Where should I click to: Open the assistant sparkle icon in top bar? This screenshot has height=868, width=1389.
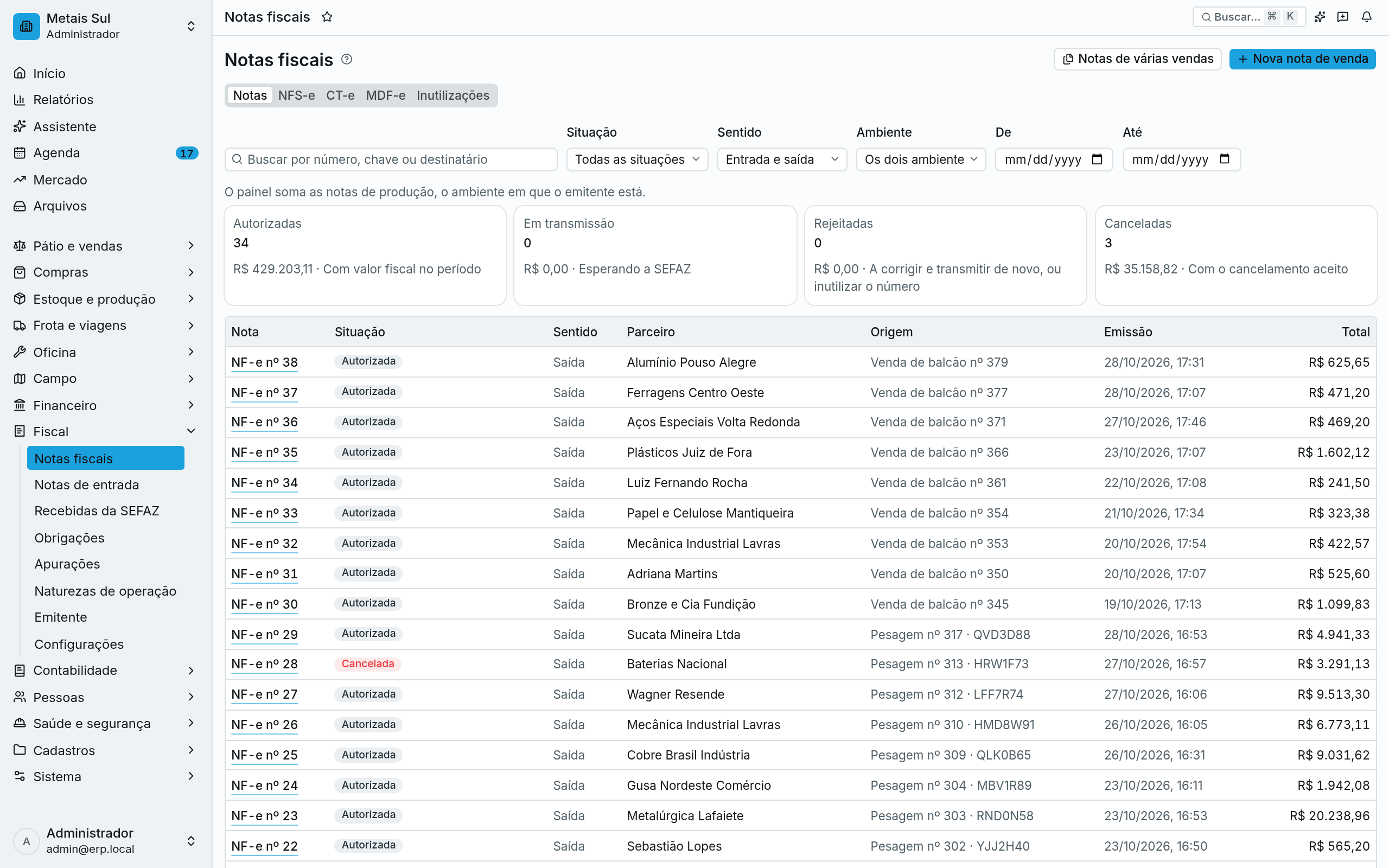1320,17
